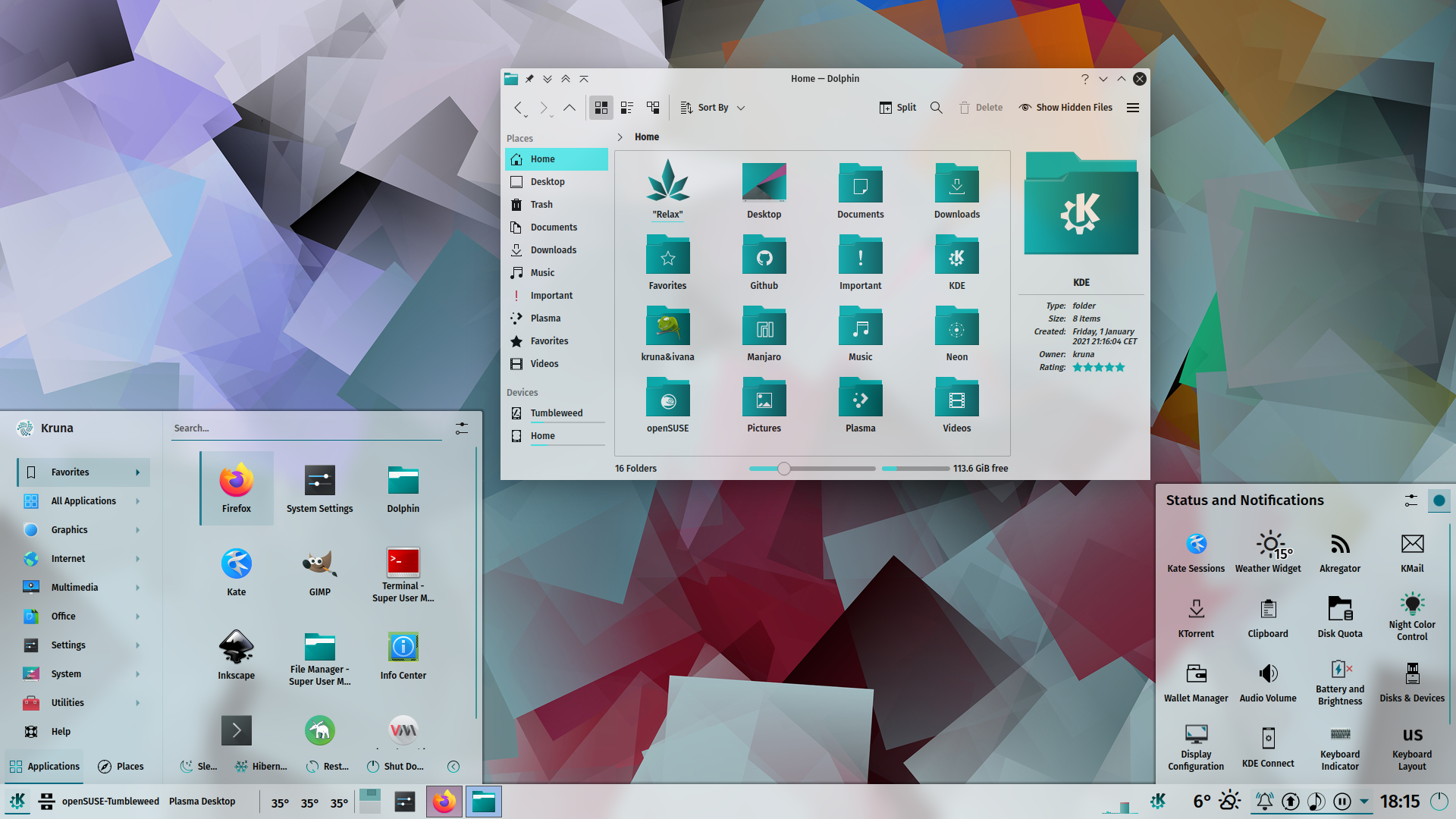Toggle Show Hidden Files in Dolphin

tap(1065, 108)
